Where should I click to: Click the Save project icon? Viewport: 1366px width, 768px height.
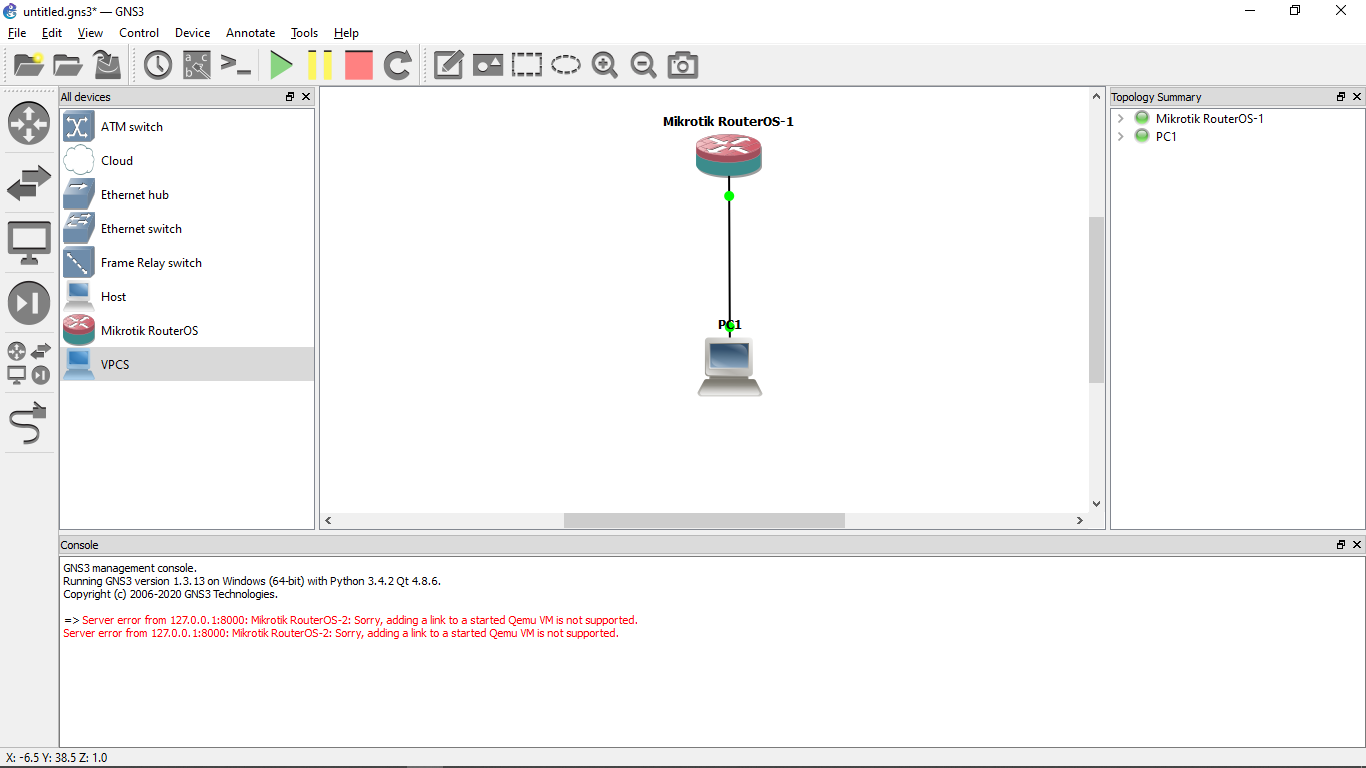(106, 65)
